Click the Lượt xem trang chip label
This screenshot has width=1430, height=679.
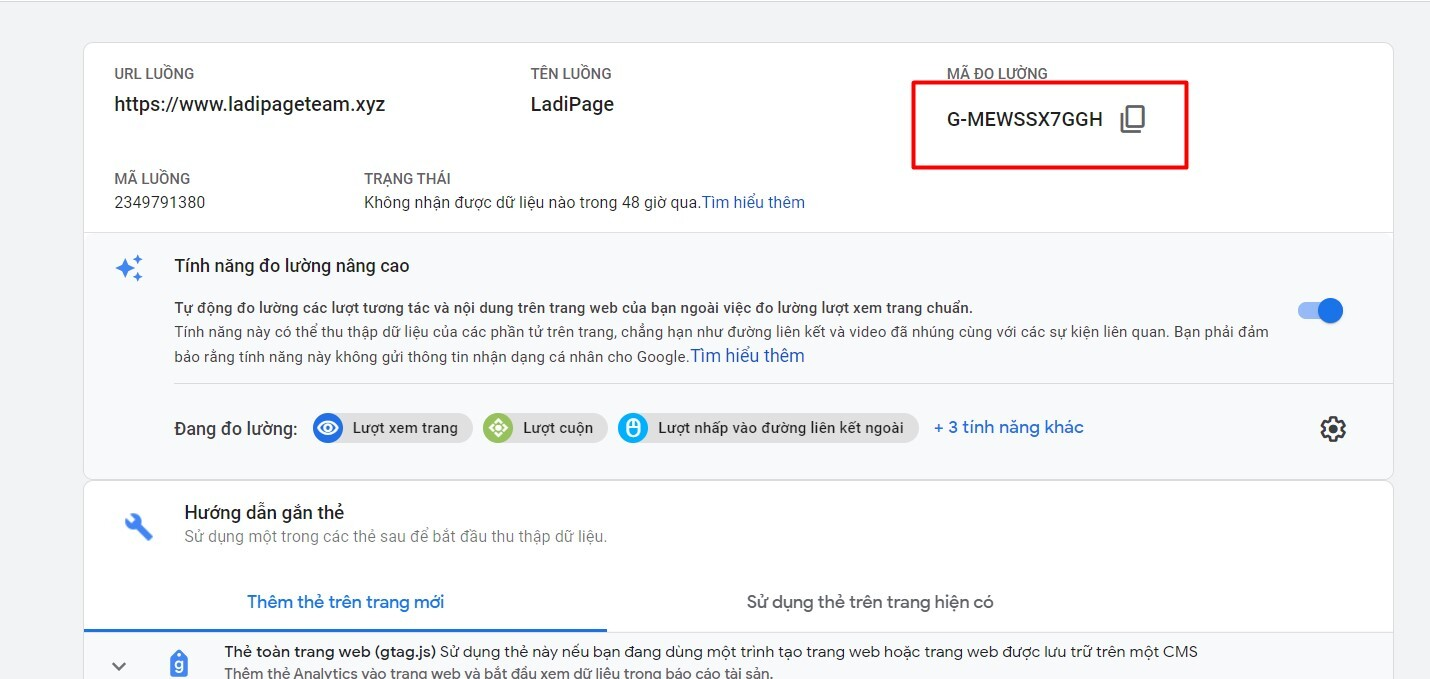405,428
